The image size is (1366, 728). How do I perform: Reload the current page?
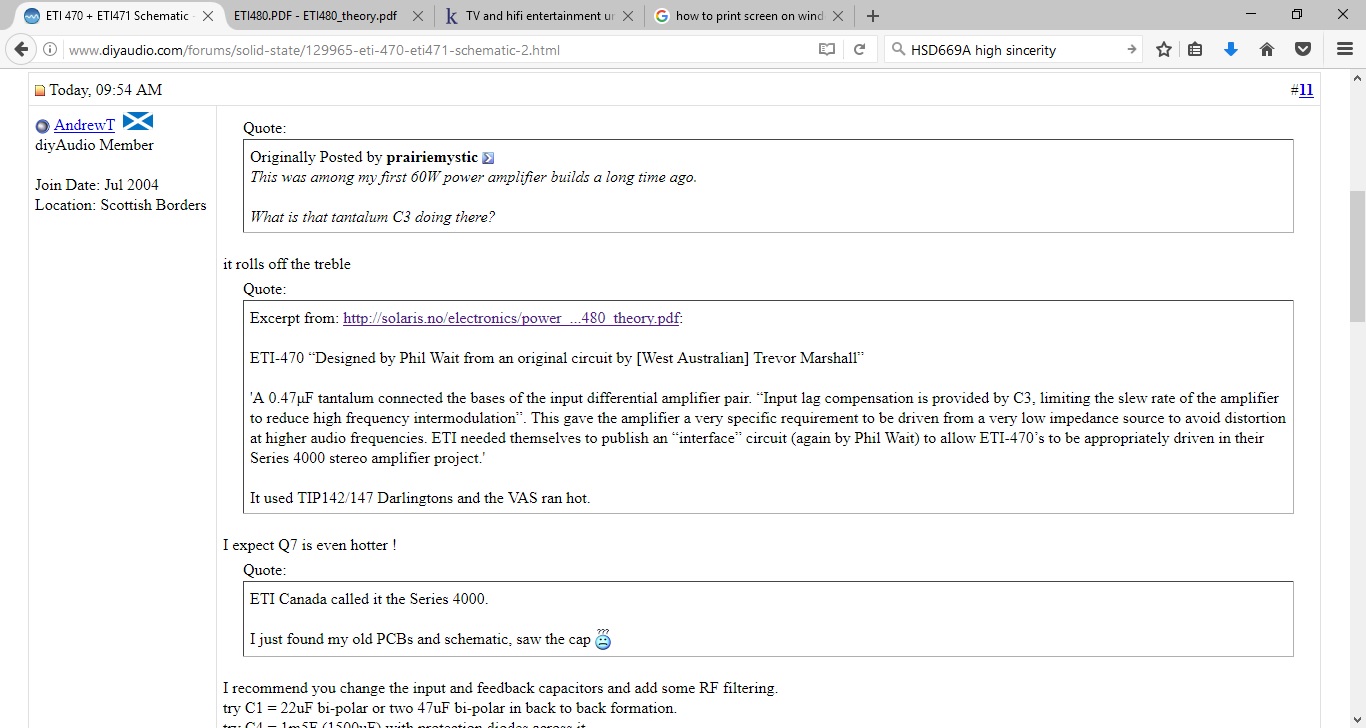click(859, 50)
